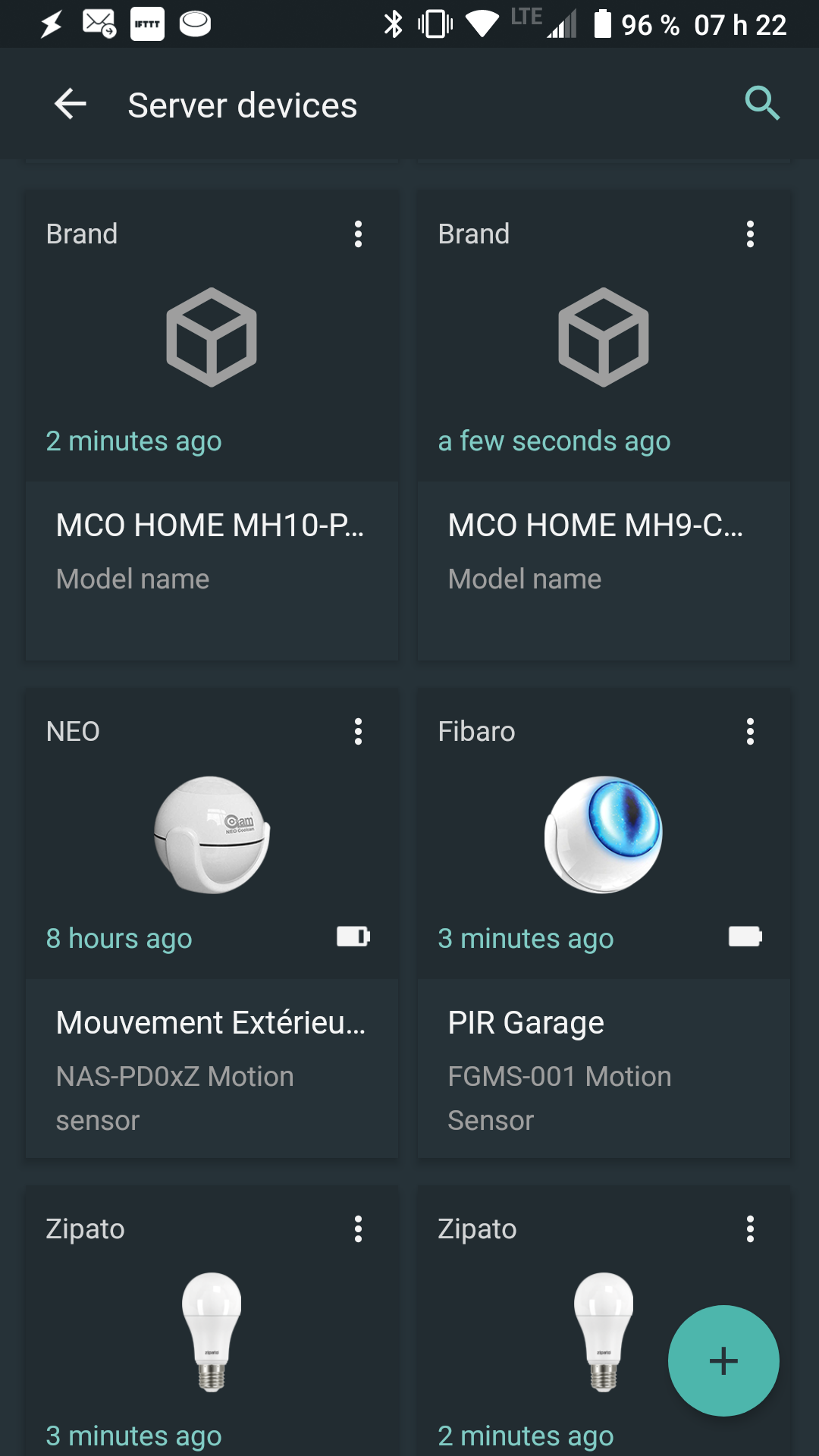This screenshot has width=819, height=1456.
Task: Go back using the arrow icon
Action: click(71, 104)
